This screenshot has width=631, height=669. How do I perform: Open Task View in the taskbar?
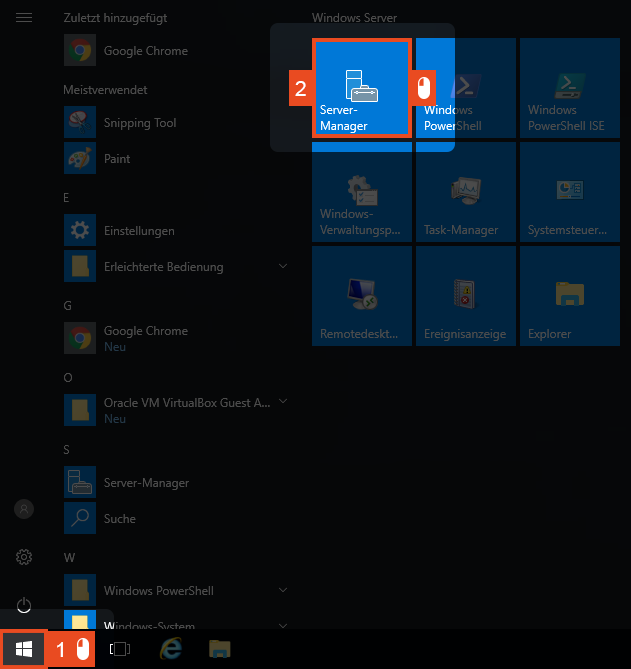tap(120, 650)
